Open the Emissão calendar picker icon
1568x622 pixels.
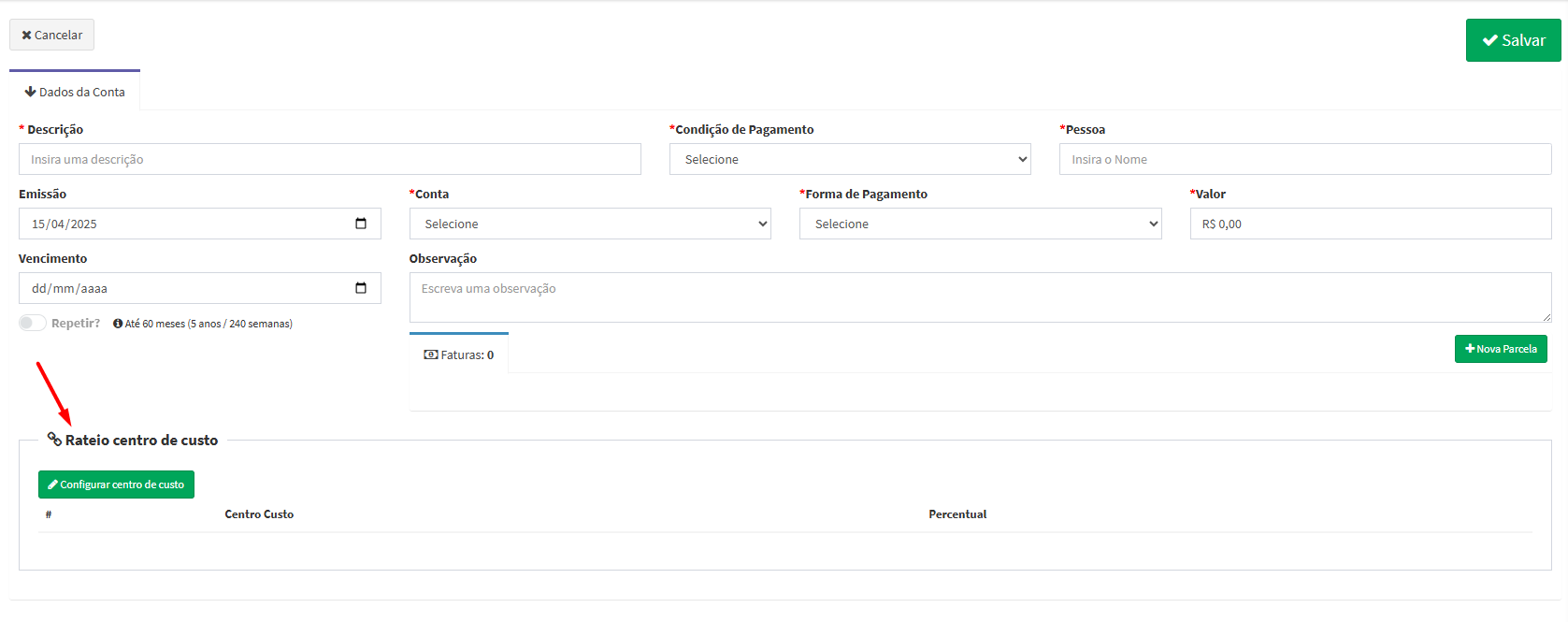pyautogui.click(x=361, y=224)
